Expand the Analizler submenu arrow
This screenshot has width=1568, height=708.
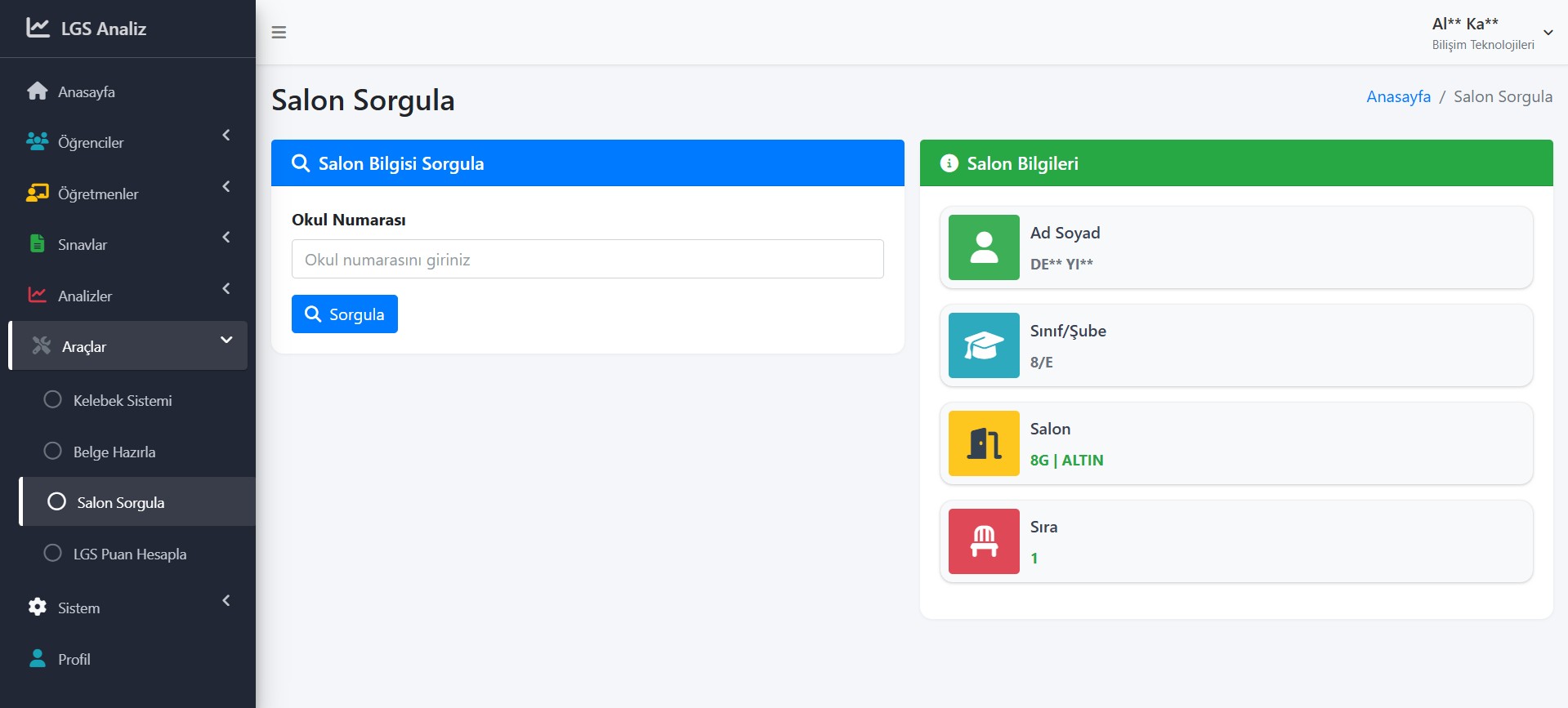(x=226, y=289)
